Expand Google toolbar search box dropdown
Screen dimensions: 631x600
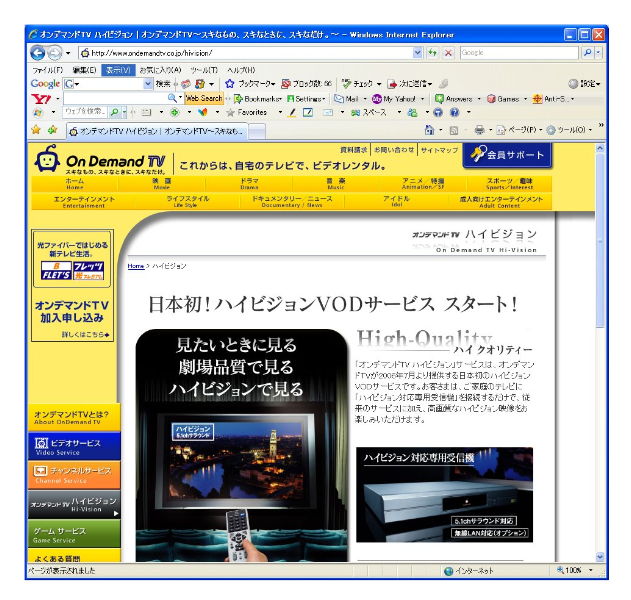coord(148,84)
